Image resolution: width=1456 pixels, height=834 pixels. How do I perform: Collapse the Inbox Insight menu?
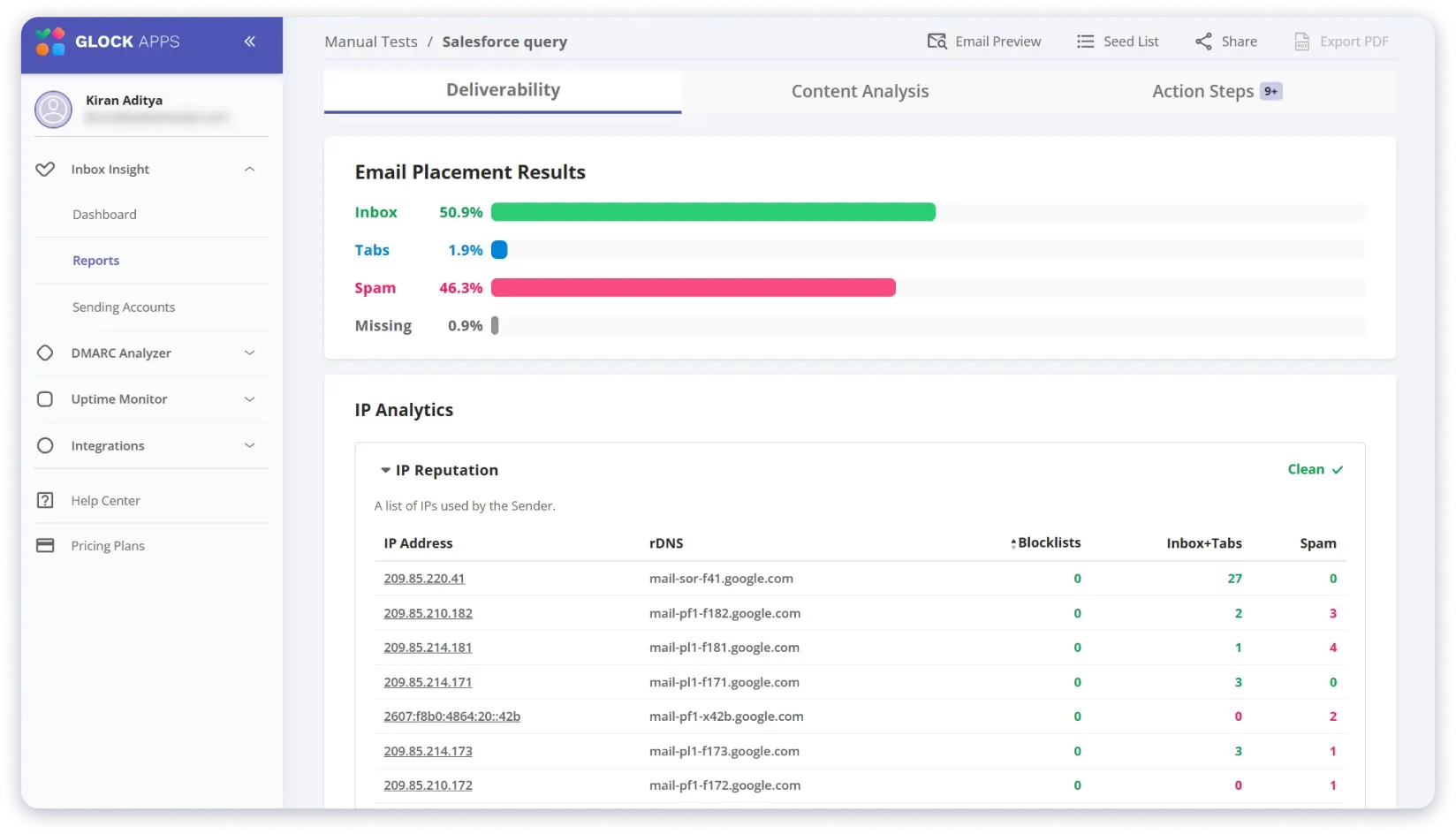tap(249, 170)
